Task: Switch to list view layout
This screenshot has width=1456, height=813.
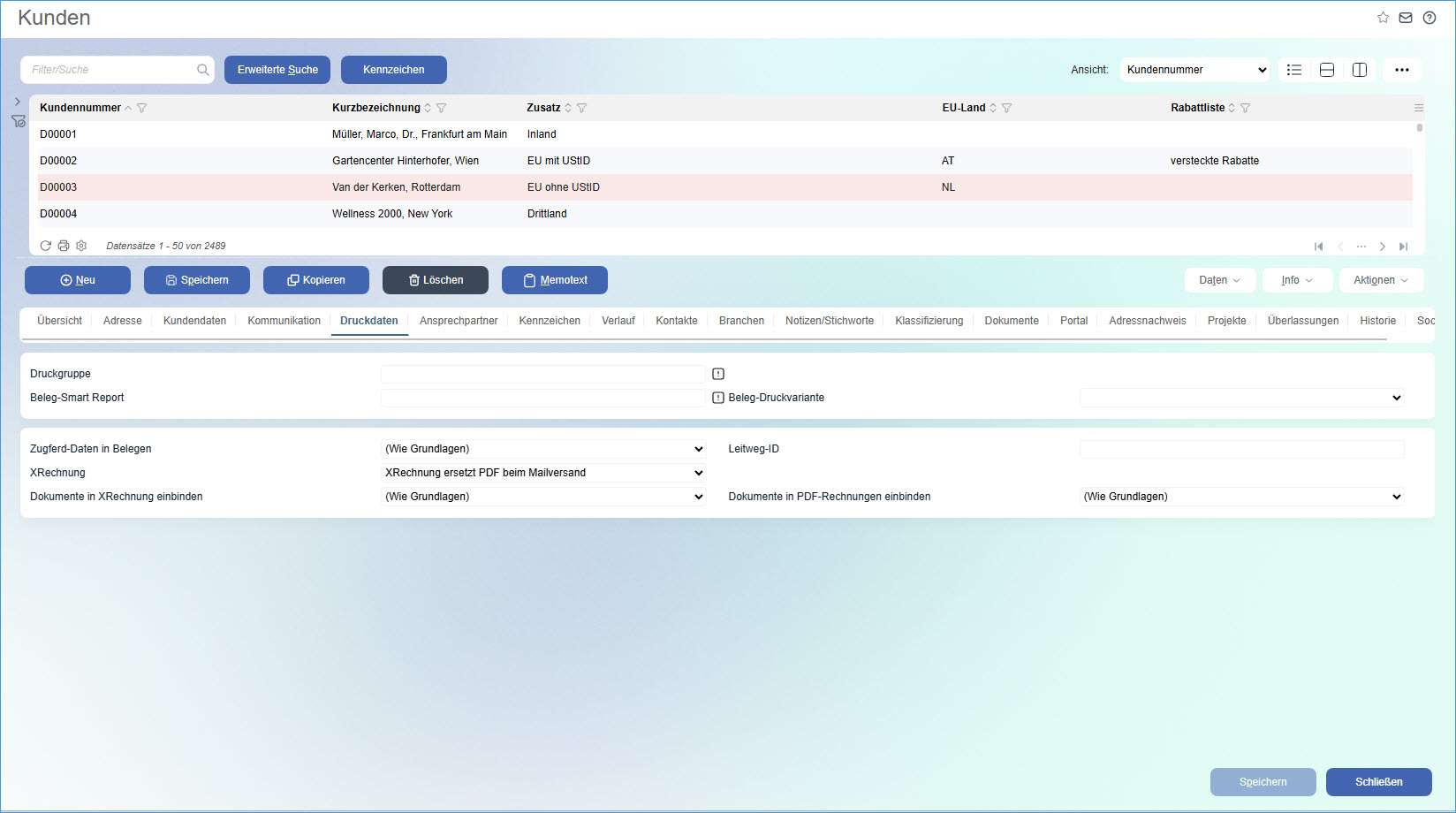Action: 1293,69
